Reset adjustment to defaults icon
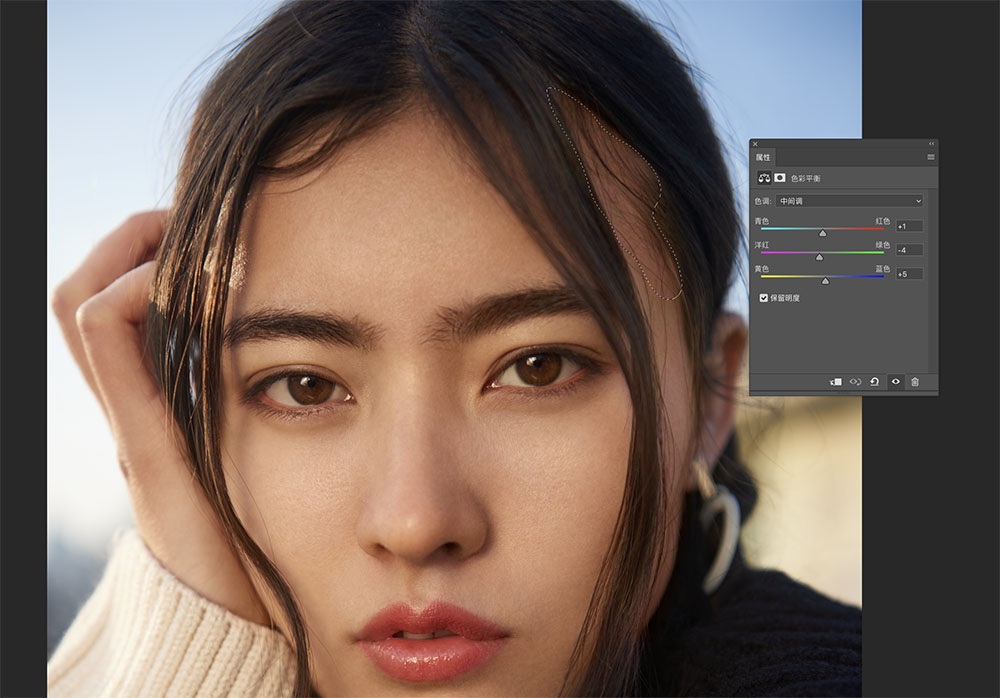The image size is (1000, 698). point(875,382)
